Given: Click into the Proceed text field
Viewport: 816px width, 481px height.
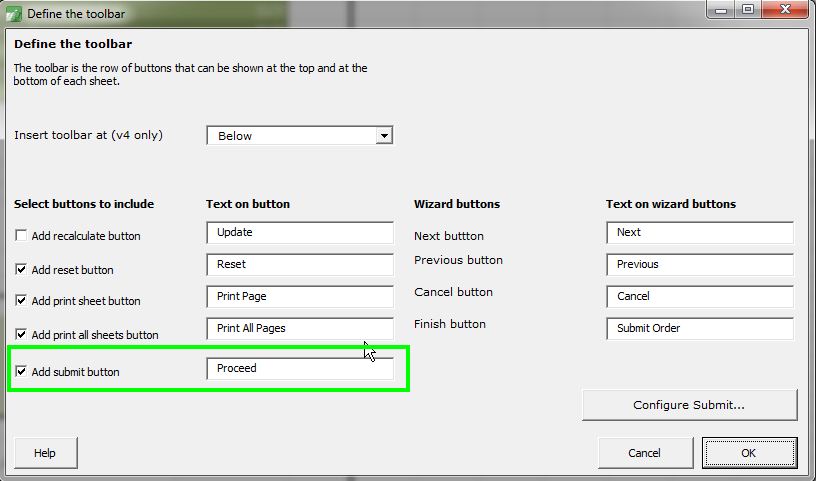Looking at the screenshot, I should tap(300, 369).
